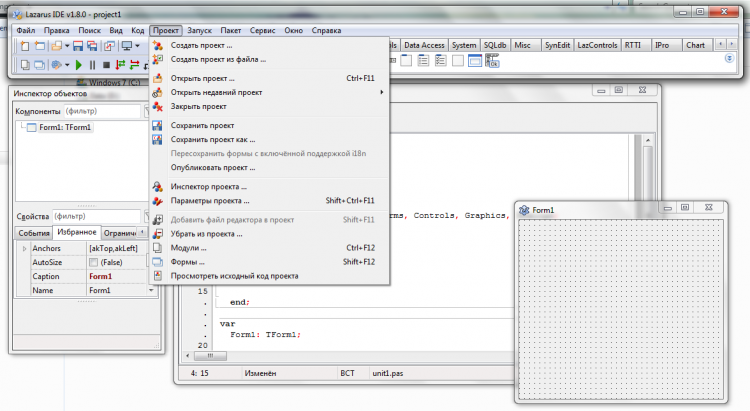Click the View Units toolbar icon
This screenshot has height=411, width=750.
[25, 65]
